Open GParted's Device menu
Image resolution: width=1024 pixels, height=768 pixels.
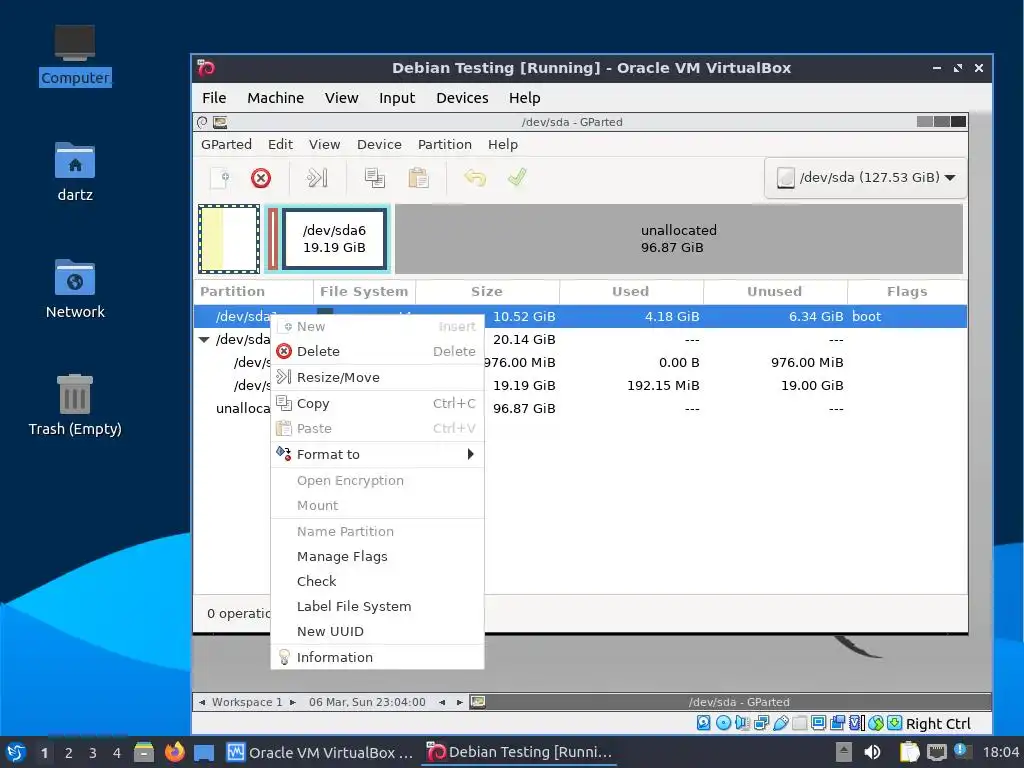click(x=379, y=144)
